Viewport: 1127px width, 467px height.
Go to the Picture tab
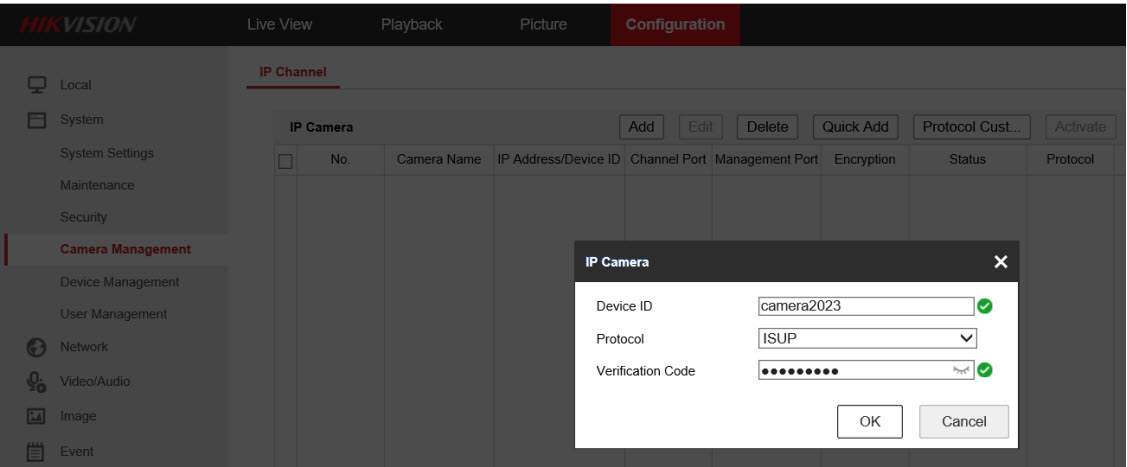click(x=543, y=24)
